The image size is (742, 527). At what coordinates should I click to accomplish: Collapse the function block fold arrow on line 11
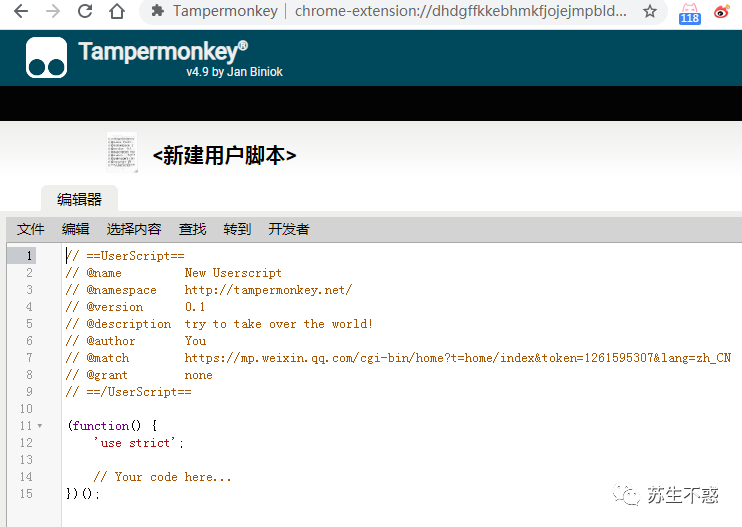click(40, 426)
